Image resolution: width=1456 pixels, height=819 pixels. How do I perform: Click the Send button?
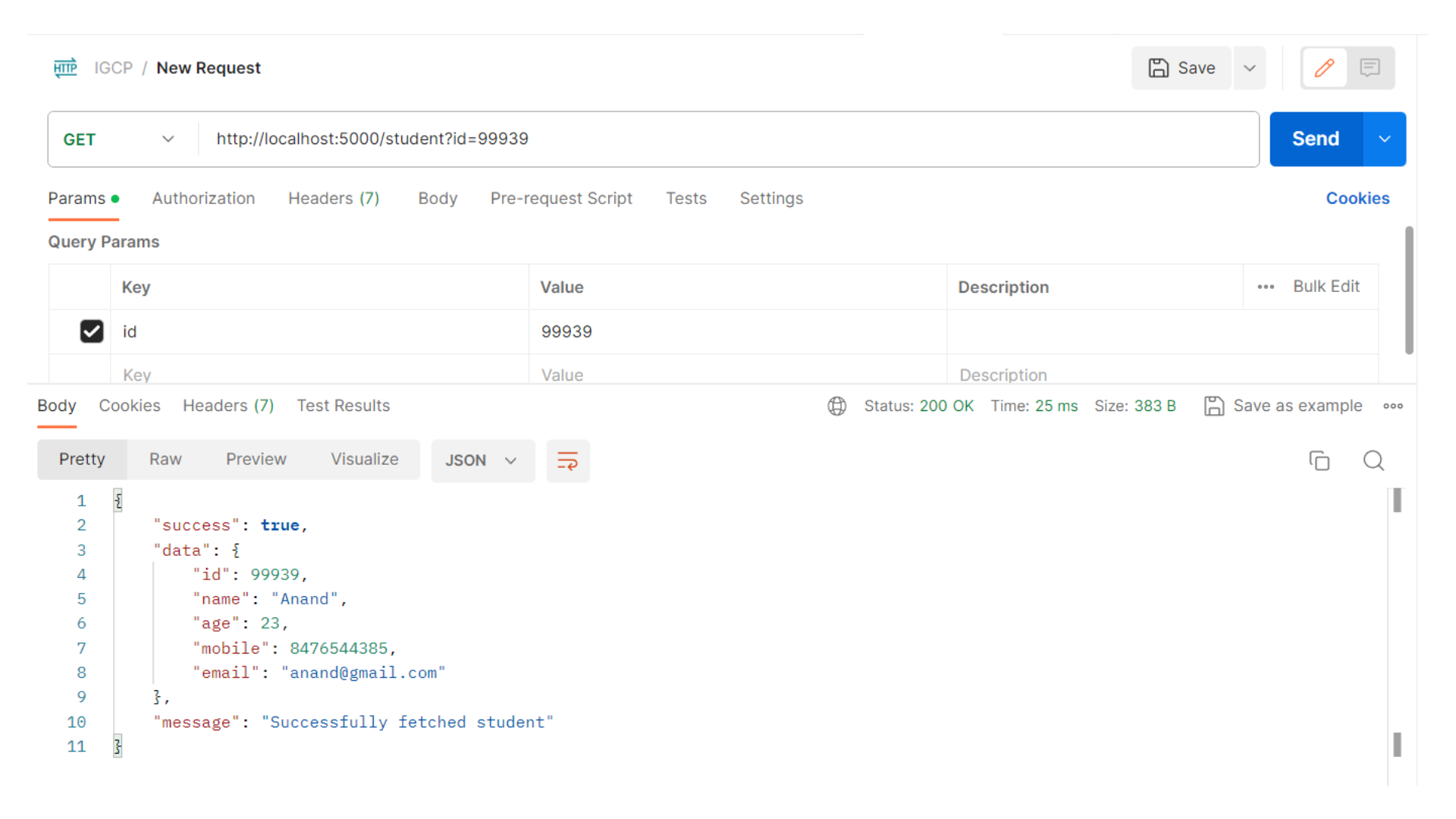pyautogui.click(x=1314, y=139)
